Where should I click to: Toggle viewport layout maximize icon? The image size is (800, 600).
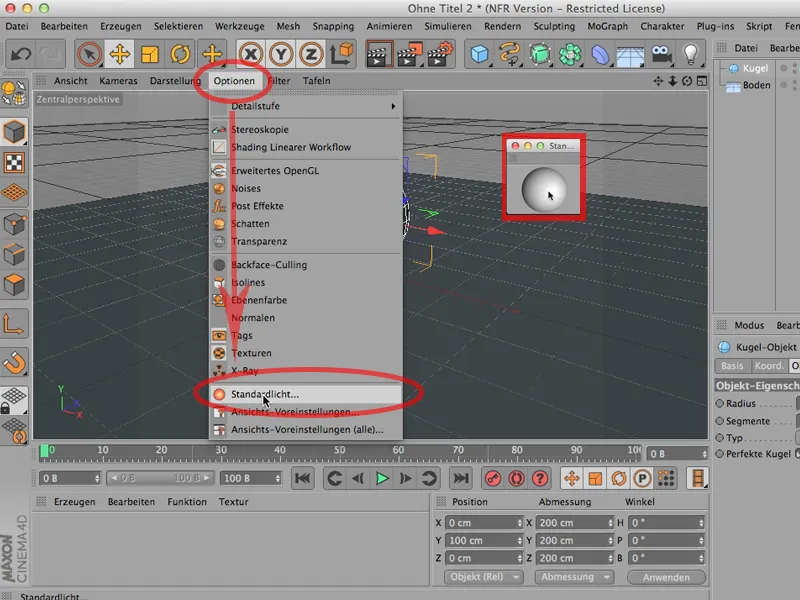[x=702, y=81]
